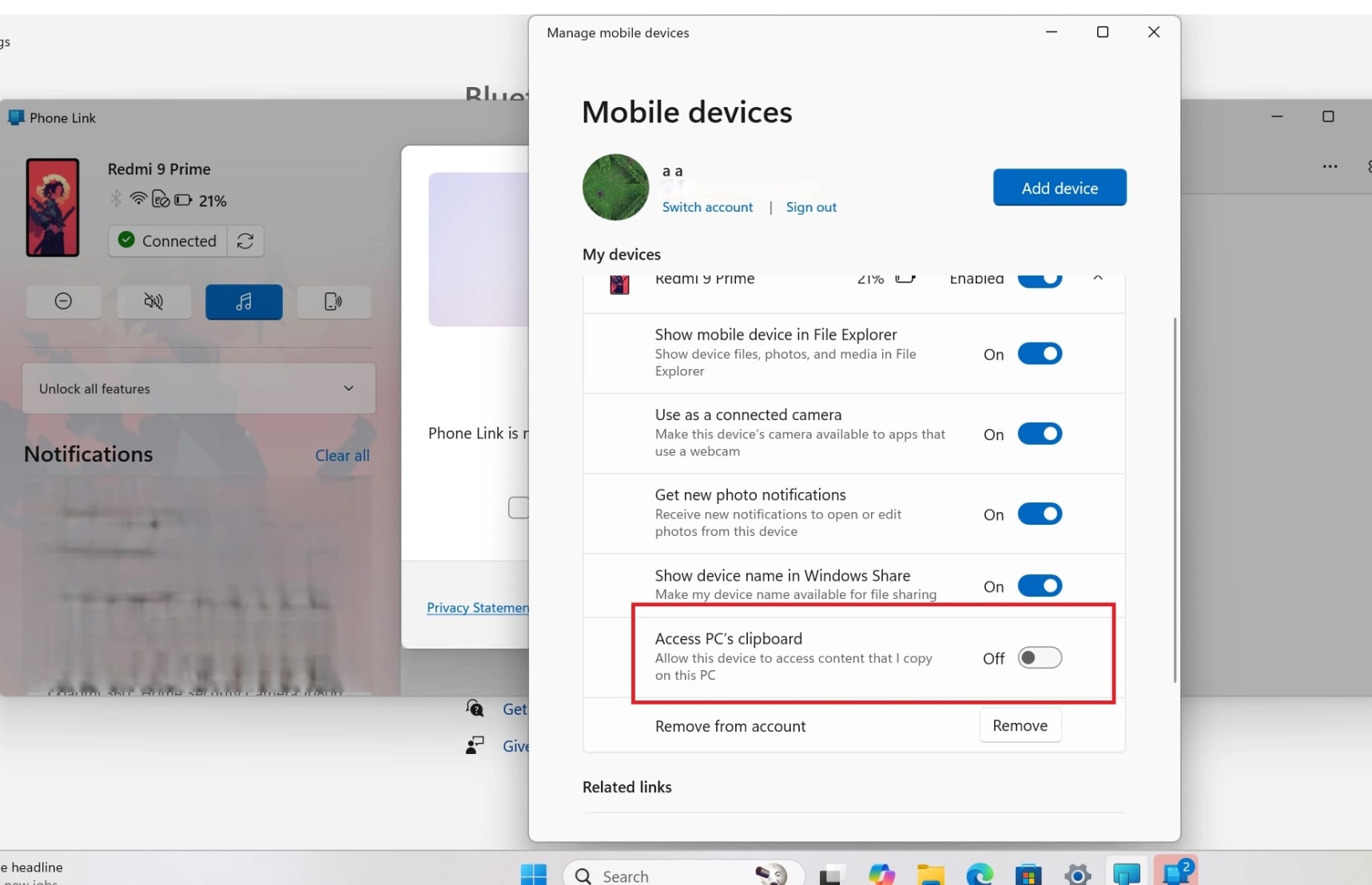
Task: Select the music note audio player icon
Action: (244, 301)
